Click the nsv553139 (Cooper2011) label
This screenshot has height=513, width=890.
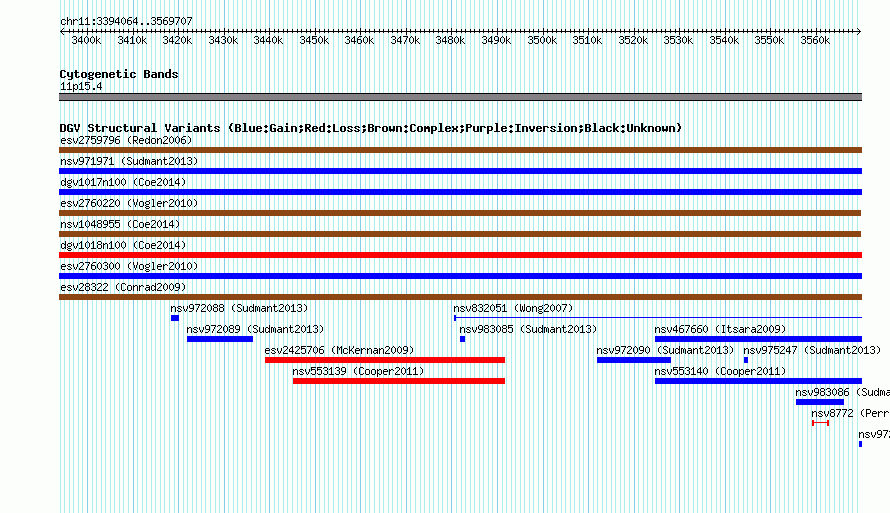tap(358, 371)
